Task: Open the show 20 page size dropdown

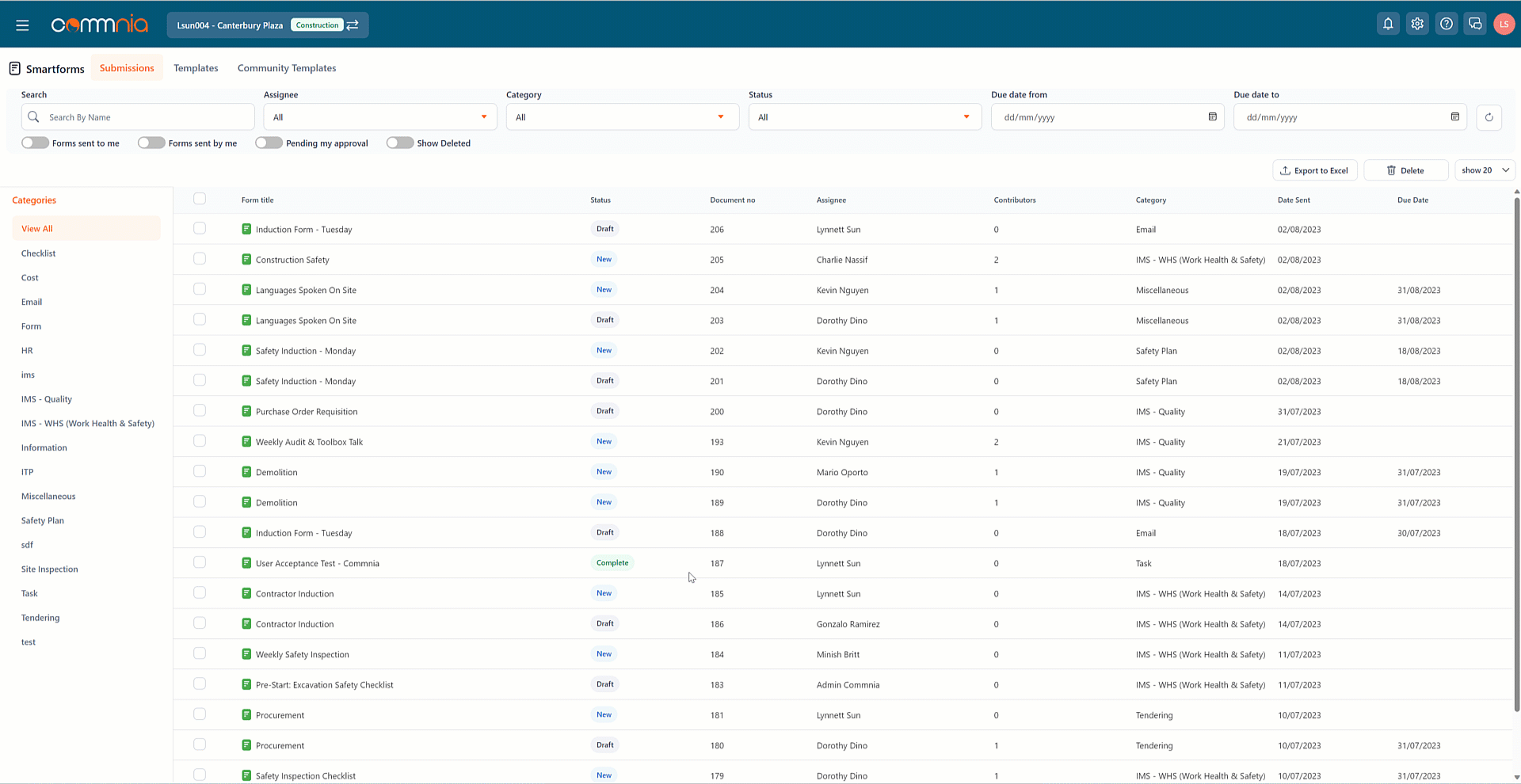Action: pos(1485,170)
